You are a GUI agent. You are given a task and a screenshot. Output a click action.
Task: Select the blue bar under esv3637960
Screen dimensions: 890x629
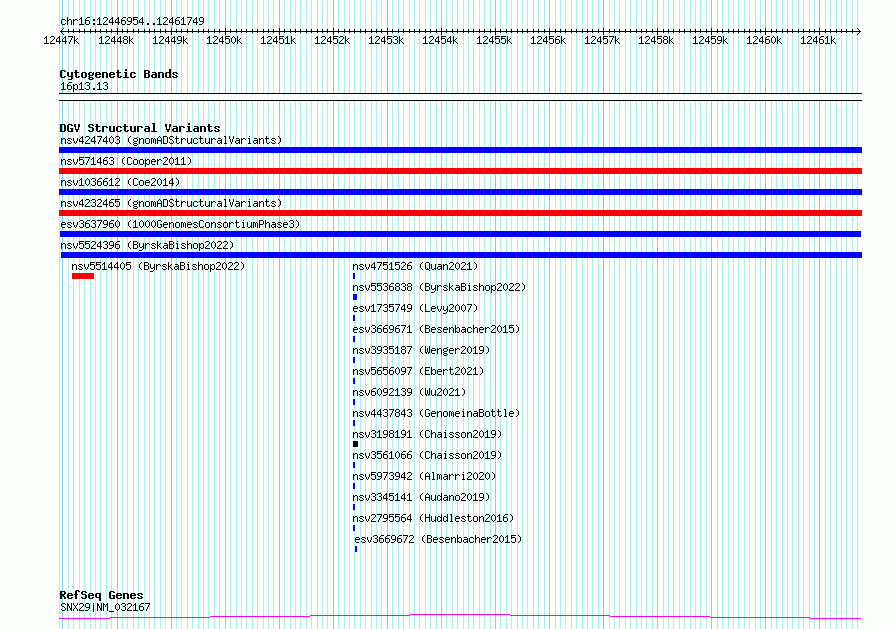pos(460,234)
